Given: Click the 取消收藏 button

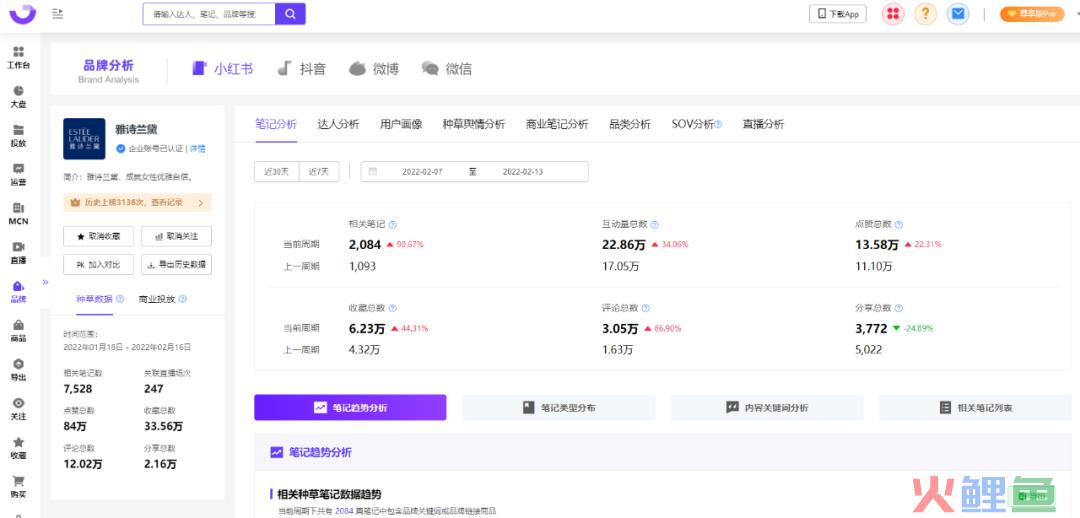Looking at the screenshot, I should tap(98, 236).
